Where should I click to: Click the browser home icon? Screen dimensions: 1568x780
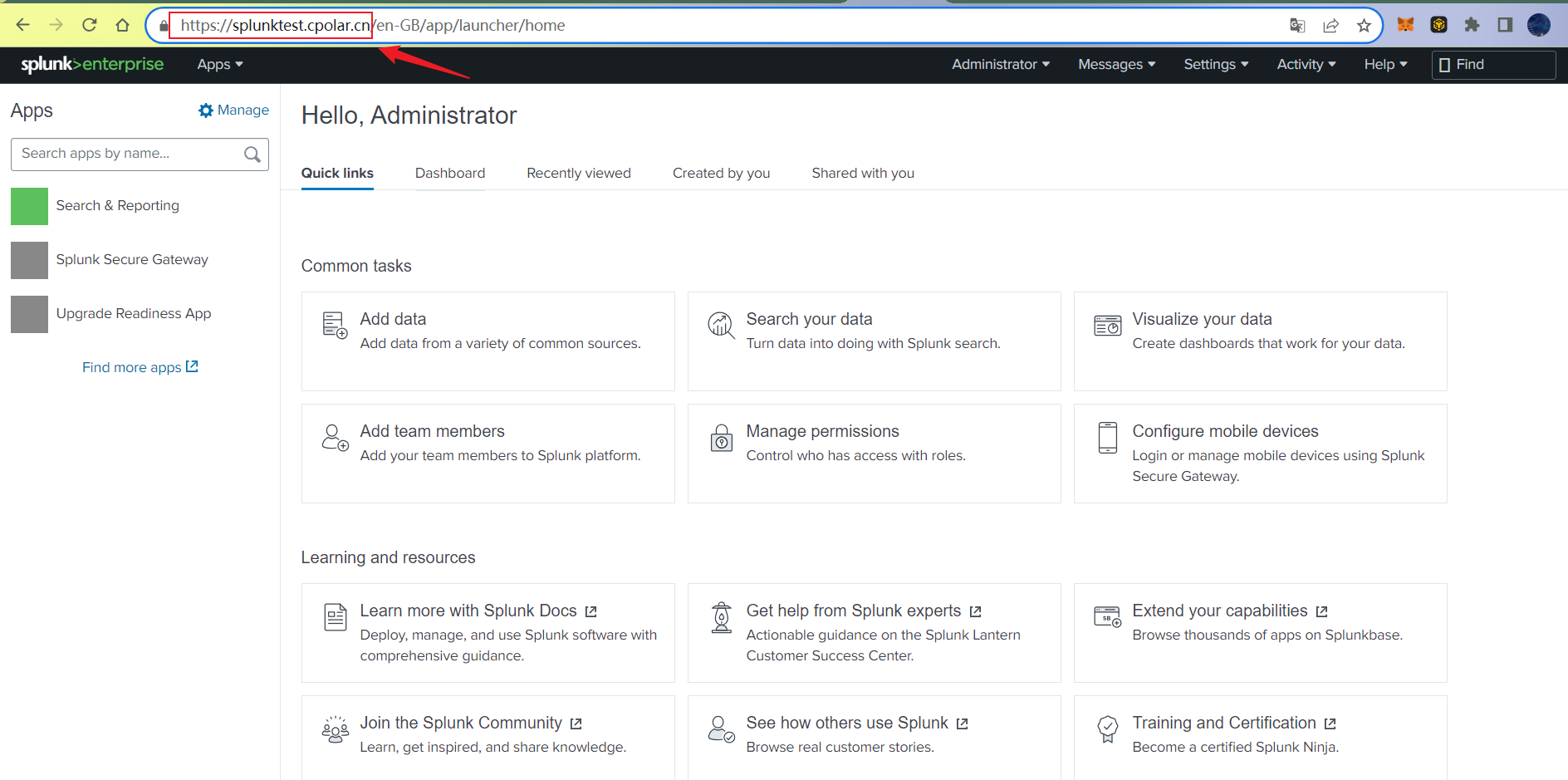click(122, 25)
